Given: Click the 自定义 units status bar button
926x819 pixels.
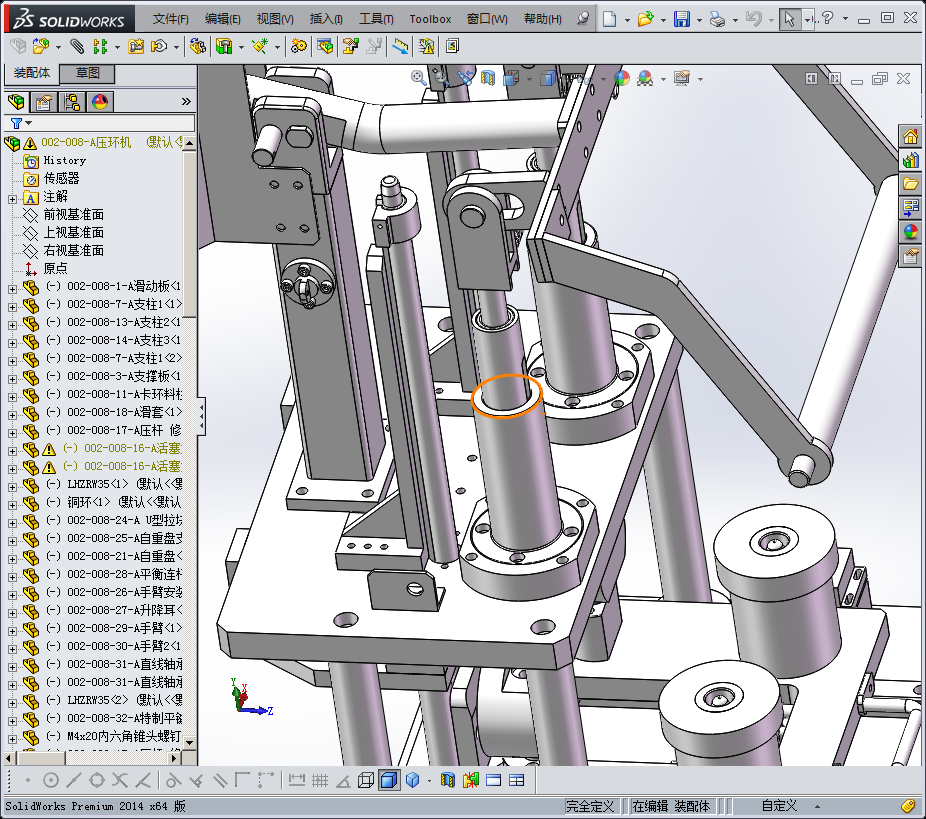Looking at the screenshot, I should (x=779, y=805).
